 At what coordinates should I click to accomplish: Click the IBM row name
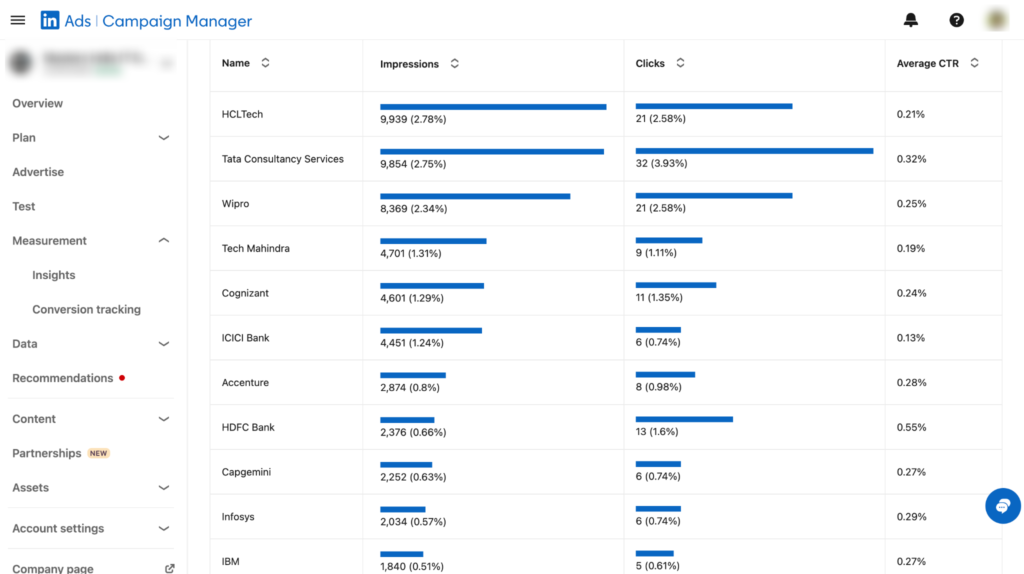(230, 562)
